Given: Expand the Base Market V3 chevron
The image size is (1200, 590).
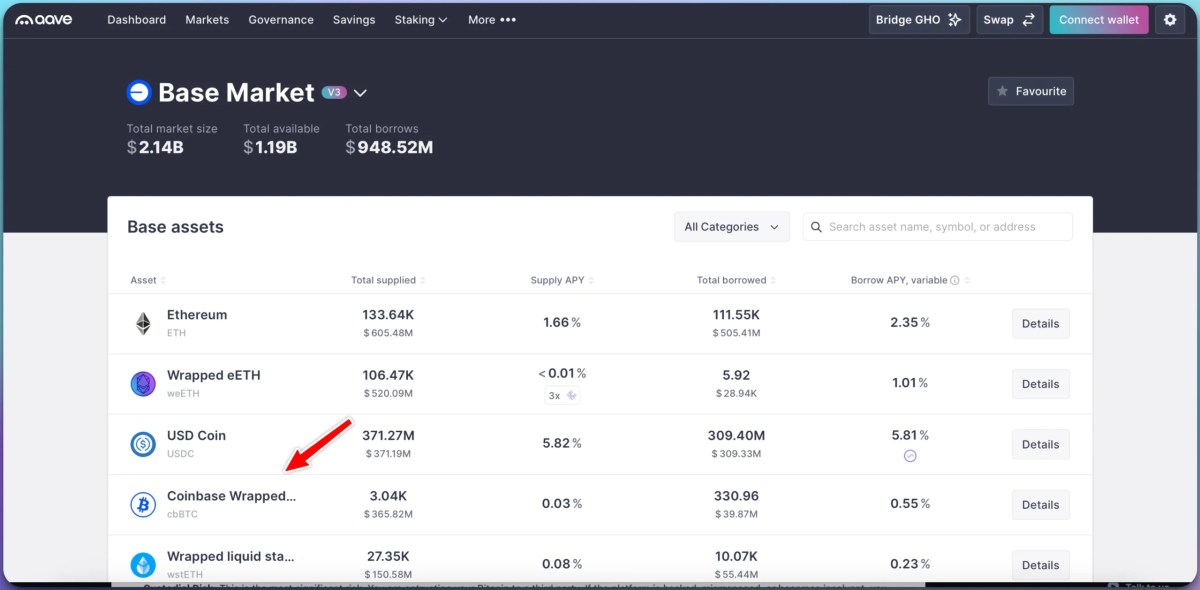Looking at the screenshot, I should [360, 92].
